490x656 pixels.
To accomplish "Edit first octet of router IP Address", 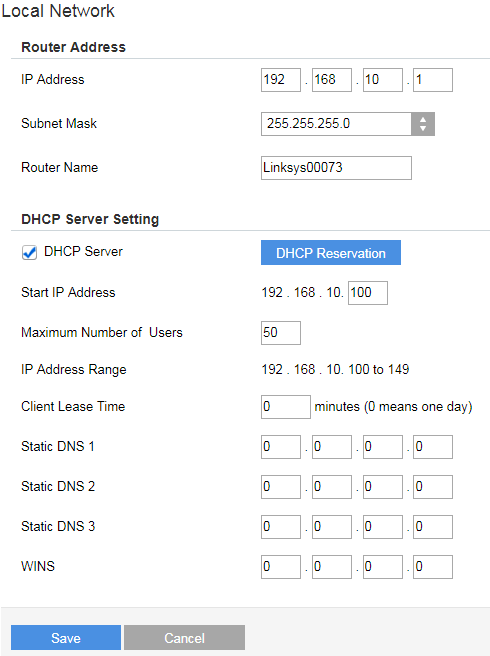I will coord(281,80).
